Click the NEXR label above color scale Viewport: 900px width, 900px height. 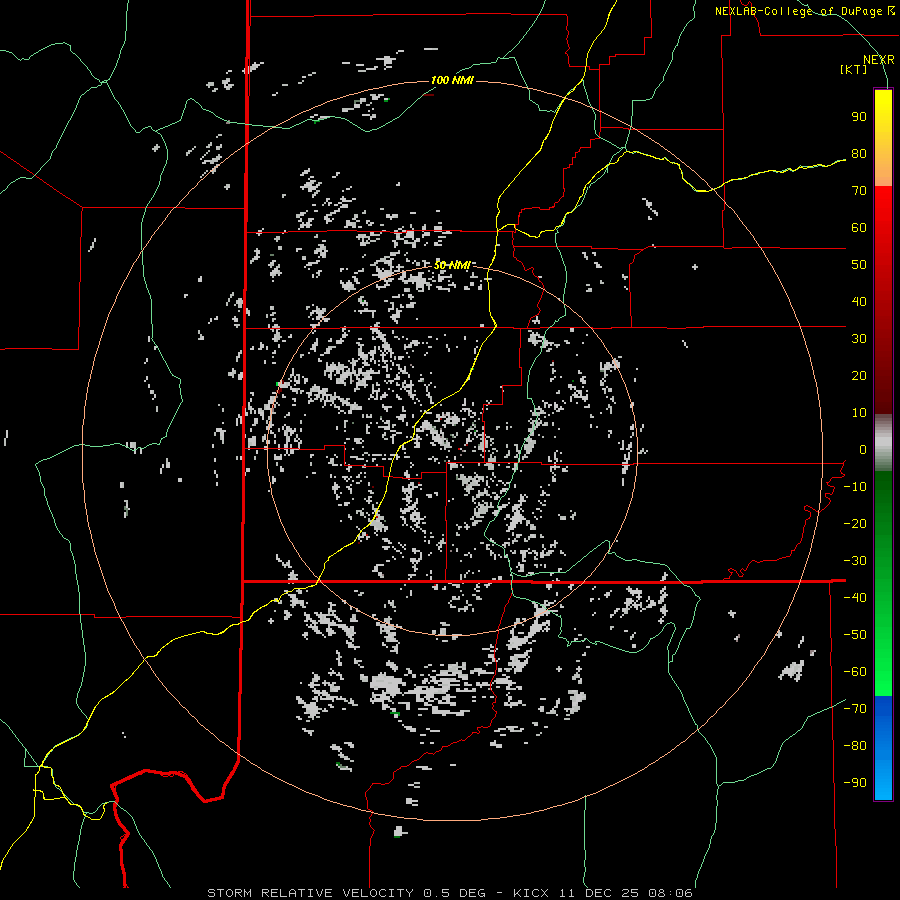878,60
